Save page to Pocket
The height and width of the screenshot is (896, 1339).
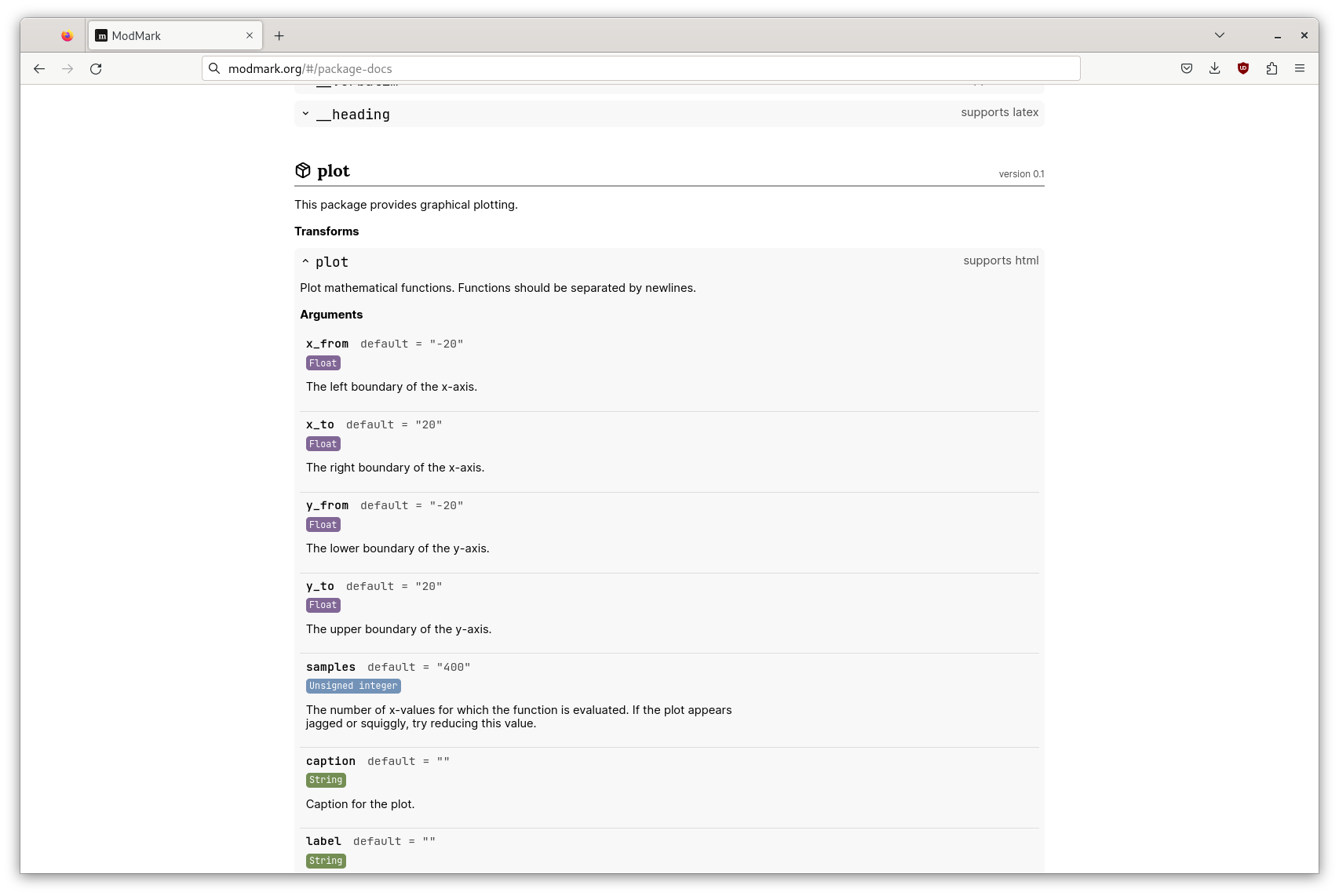pos(1187,68)
